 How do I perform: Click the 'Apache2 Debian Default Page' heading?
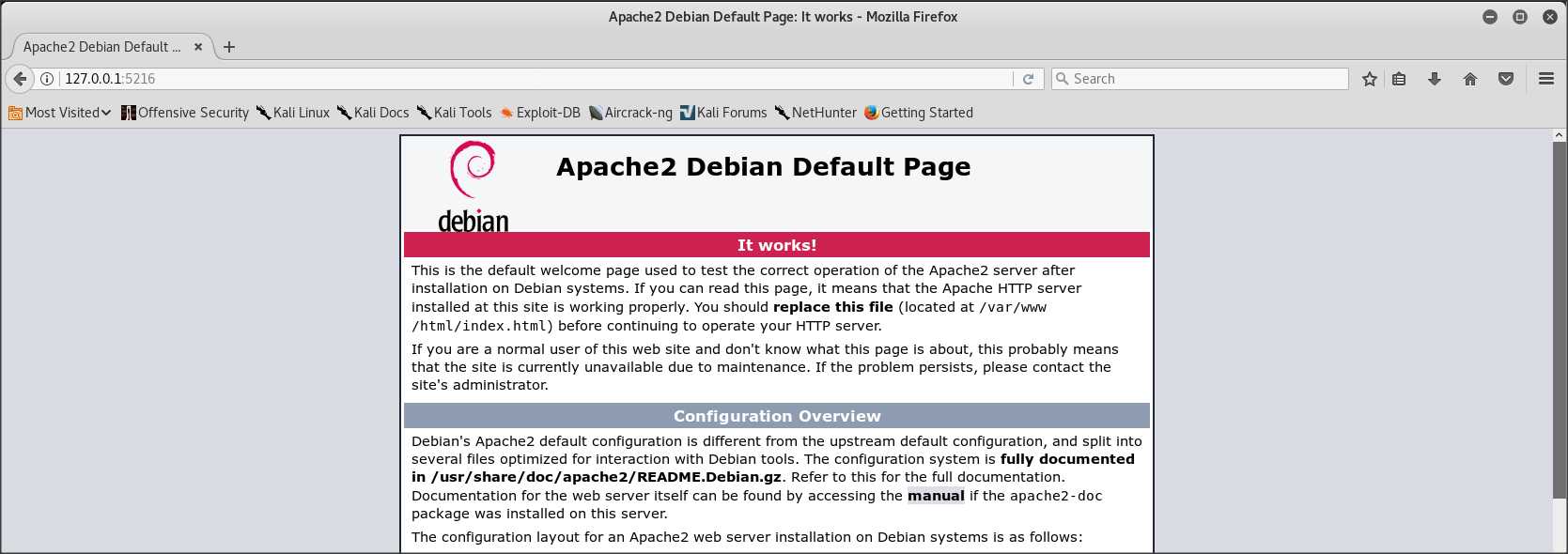(764, 166)
